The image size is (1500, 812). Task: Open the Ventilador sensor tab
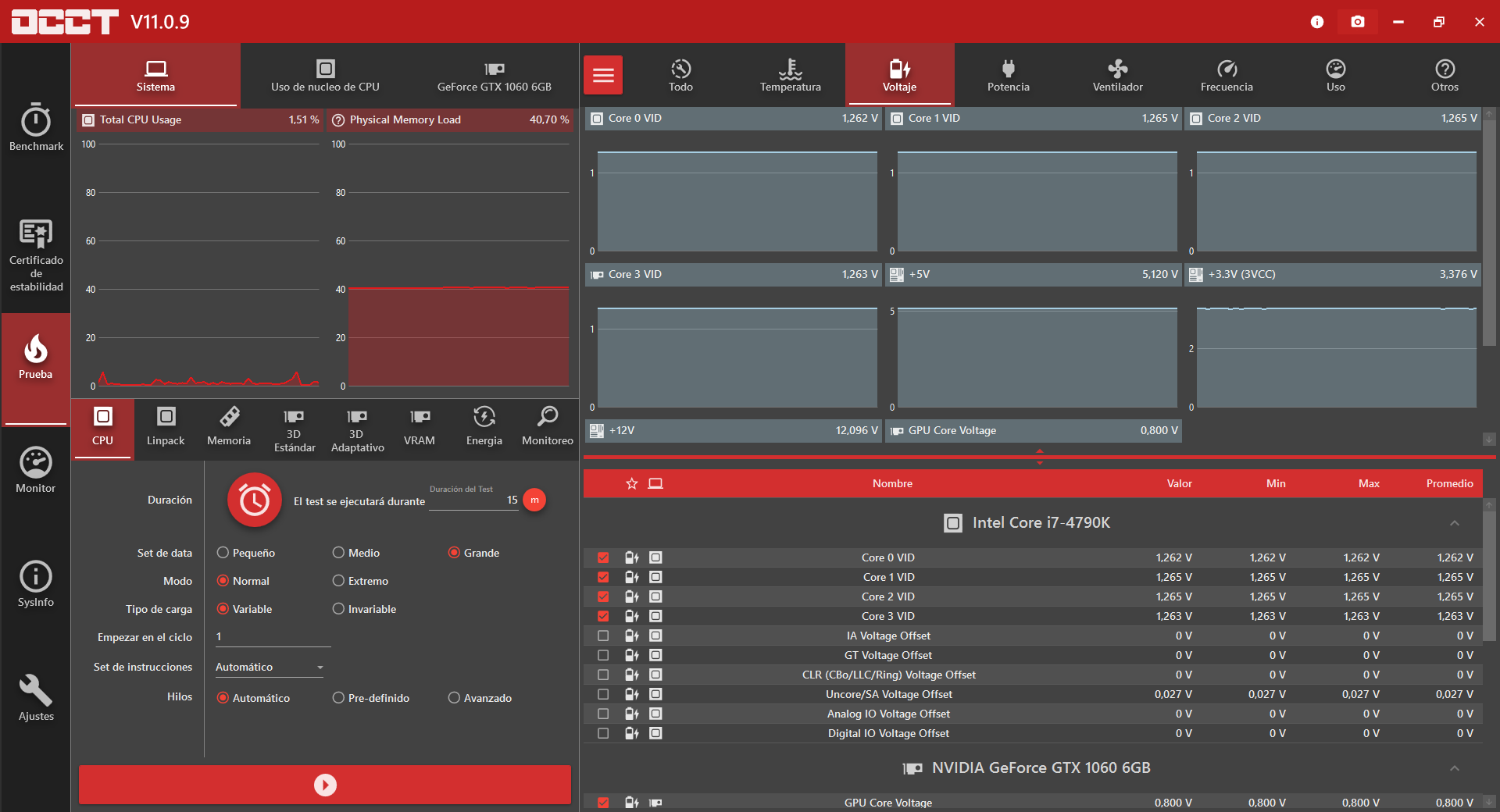point(1118,75)
